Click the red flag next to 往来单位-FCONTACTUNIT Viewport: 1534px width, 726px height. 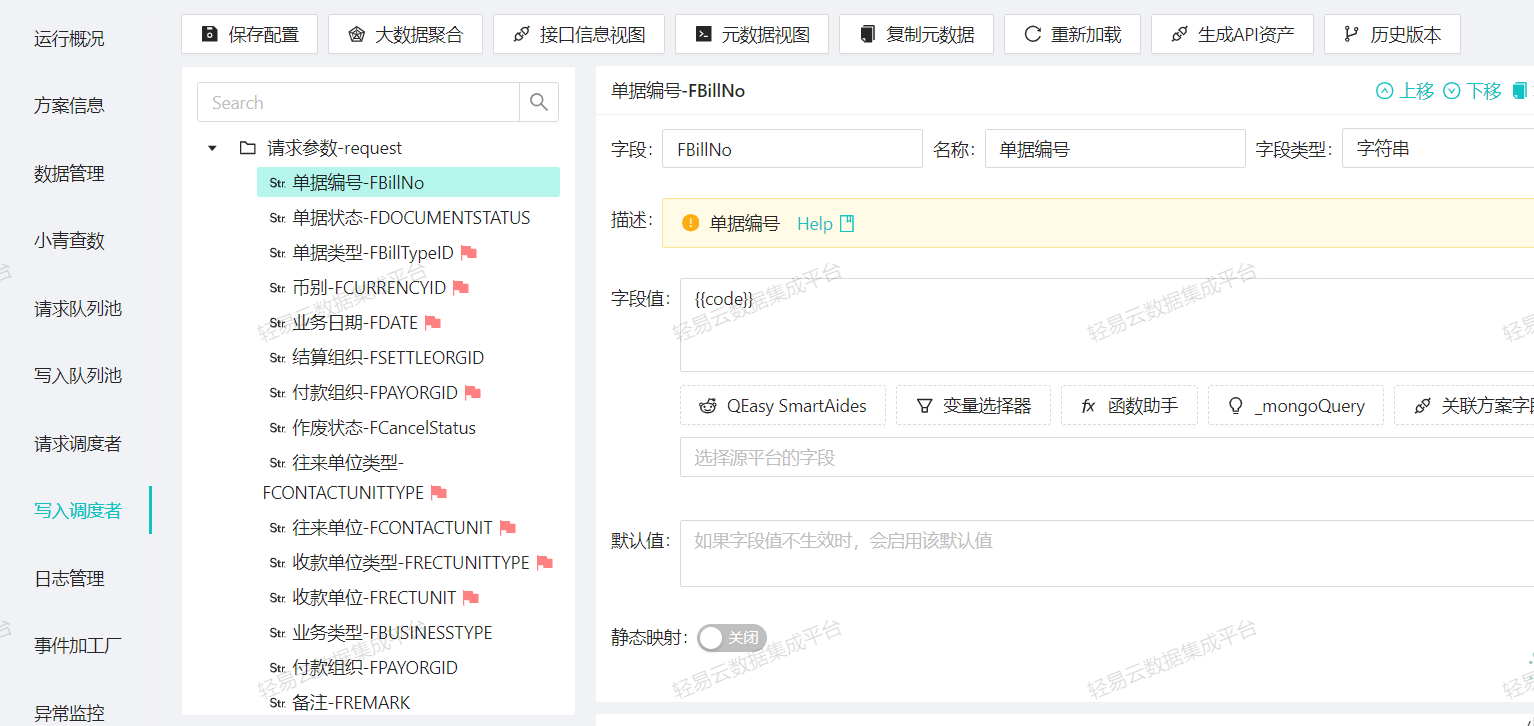(507, 528)
